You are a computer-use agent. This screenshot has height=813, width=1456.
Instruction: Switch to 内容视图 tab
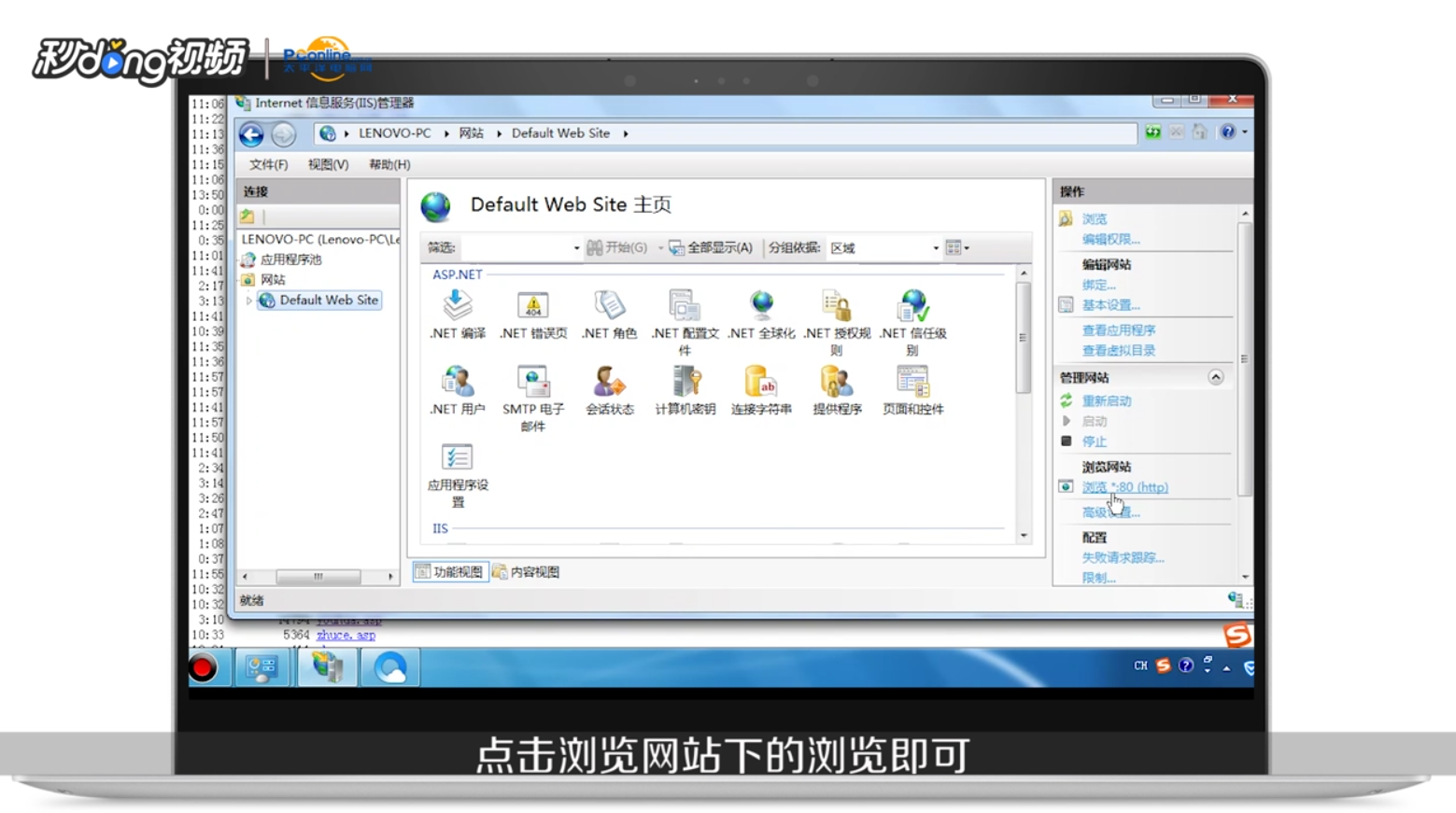[x=526, y=572]
